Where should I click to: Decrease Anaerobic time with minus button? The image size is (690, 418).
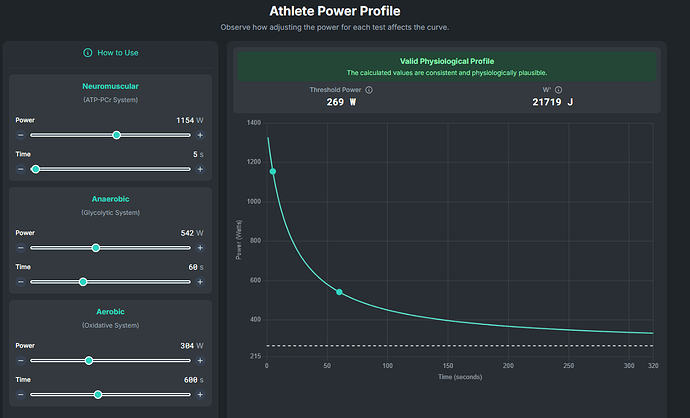pos(20,282)
